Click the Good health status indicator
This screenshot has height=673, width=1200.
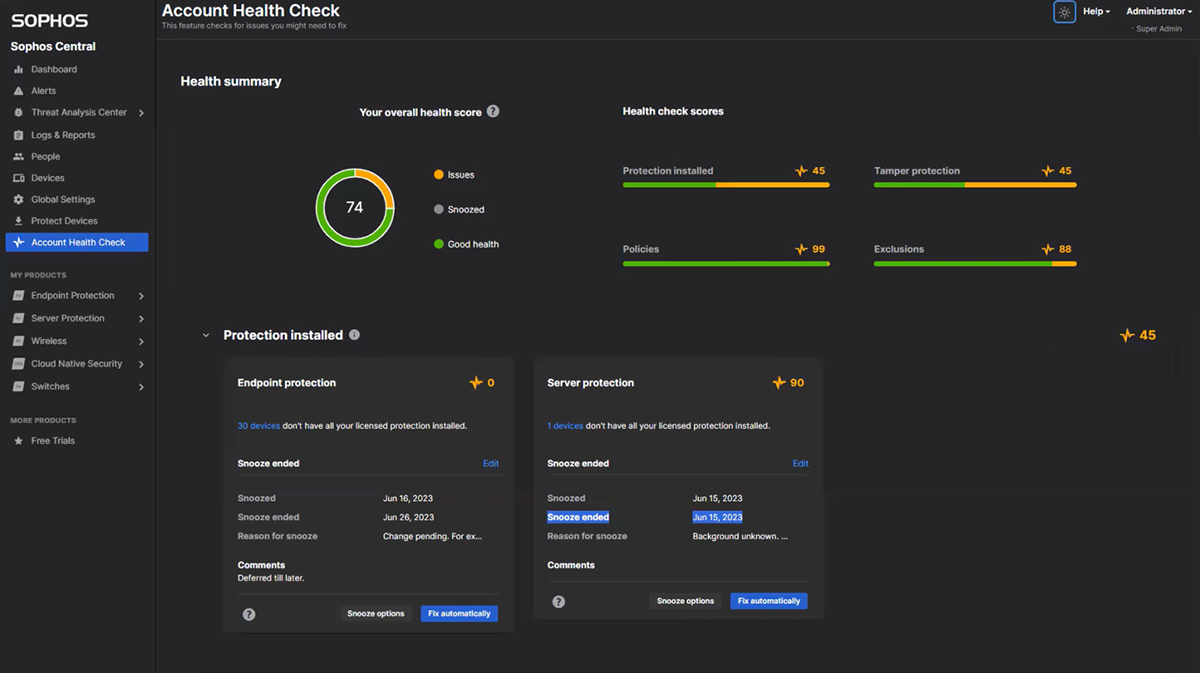(x=437, y=243)
